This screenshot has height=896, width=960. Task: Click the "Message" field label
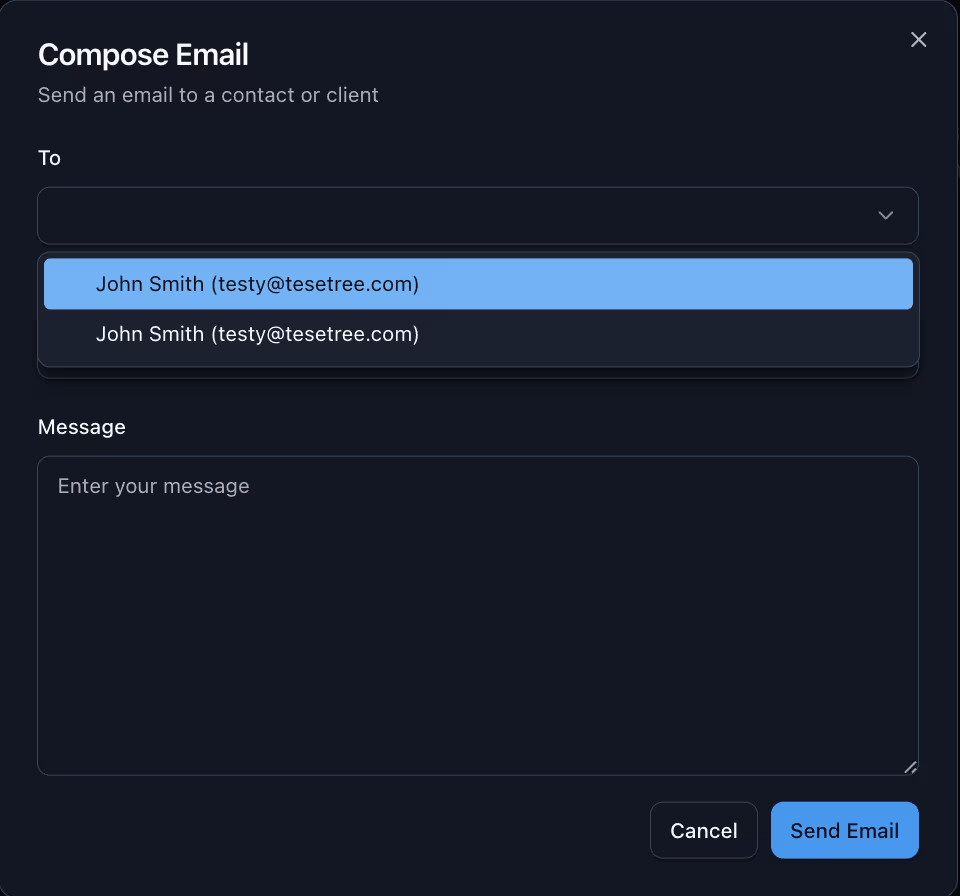click(82, 427)
